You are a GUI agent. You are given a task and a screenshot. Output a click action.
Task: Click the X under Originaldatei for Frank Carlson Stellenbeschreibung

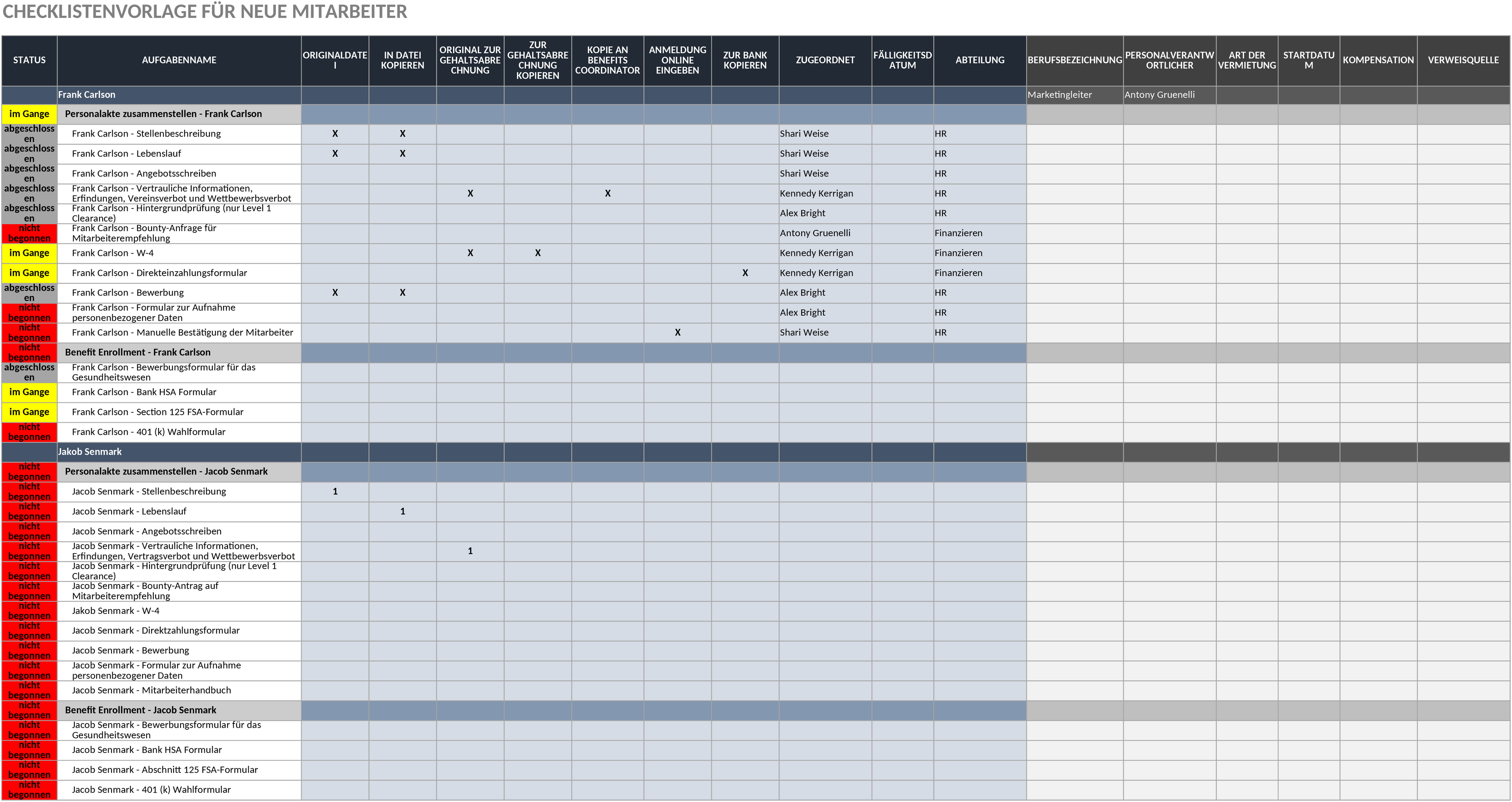coord(335,134)
